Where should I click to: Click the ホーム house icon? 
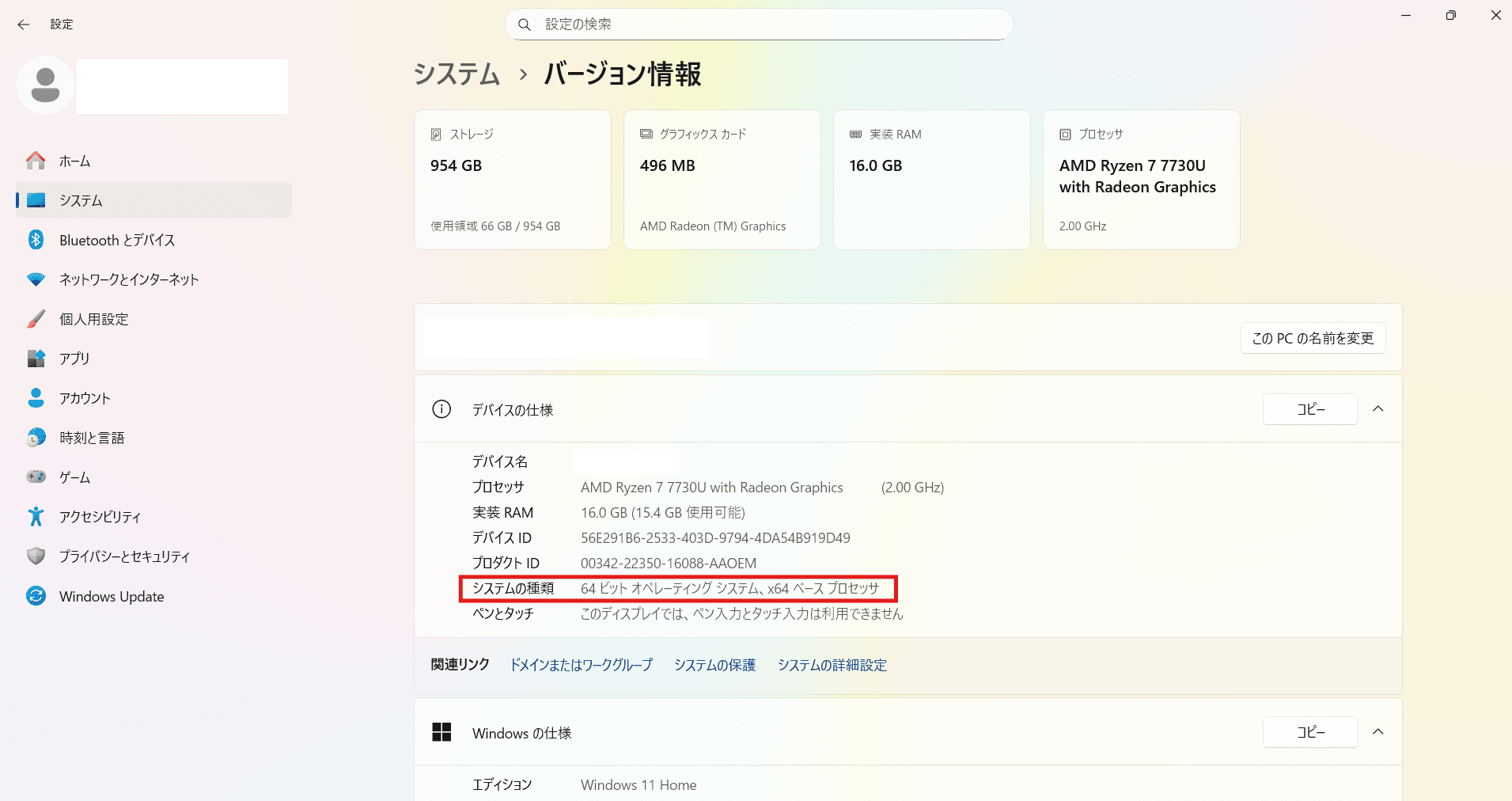36,161
